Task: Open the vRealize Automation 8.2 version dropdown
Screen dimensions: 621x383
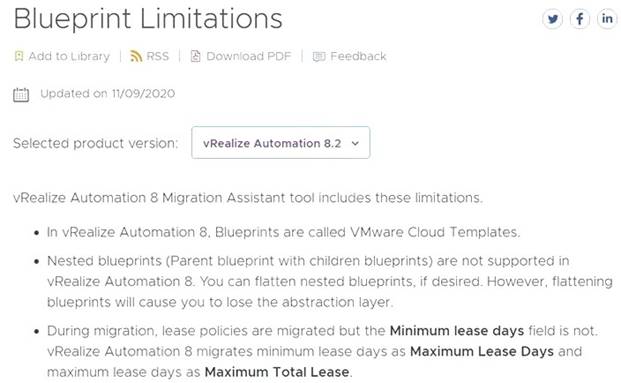Action: tap(280, 143)
